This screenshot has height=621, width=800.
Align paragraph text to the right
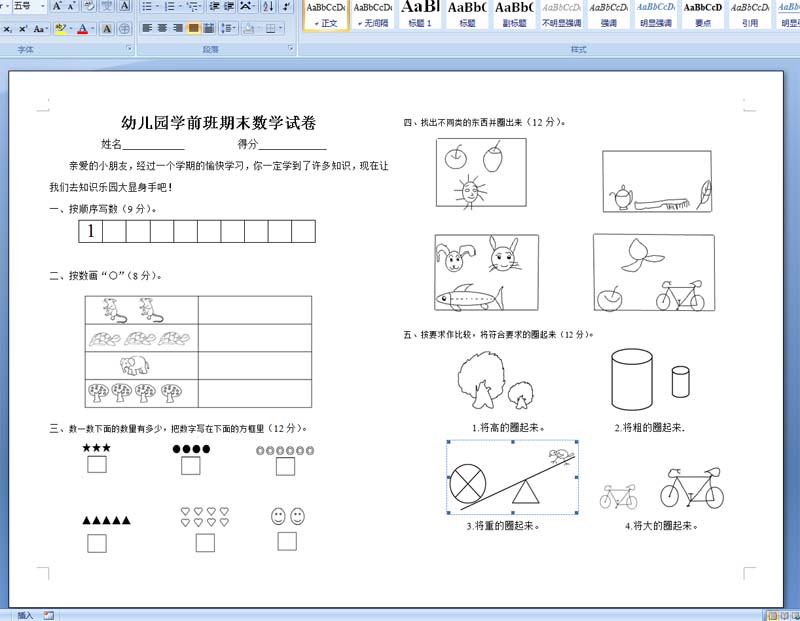tap(178, 29)
